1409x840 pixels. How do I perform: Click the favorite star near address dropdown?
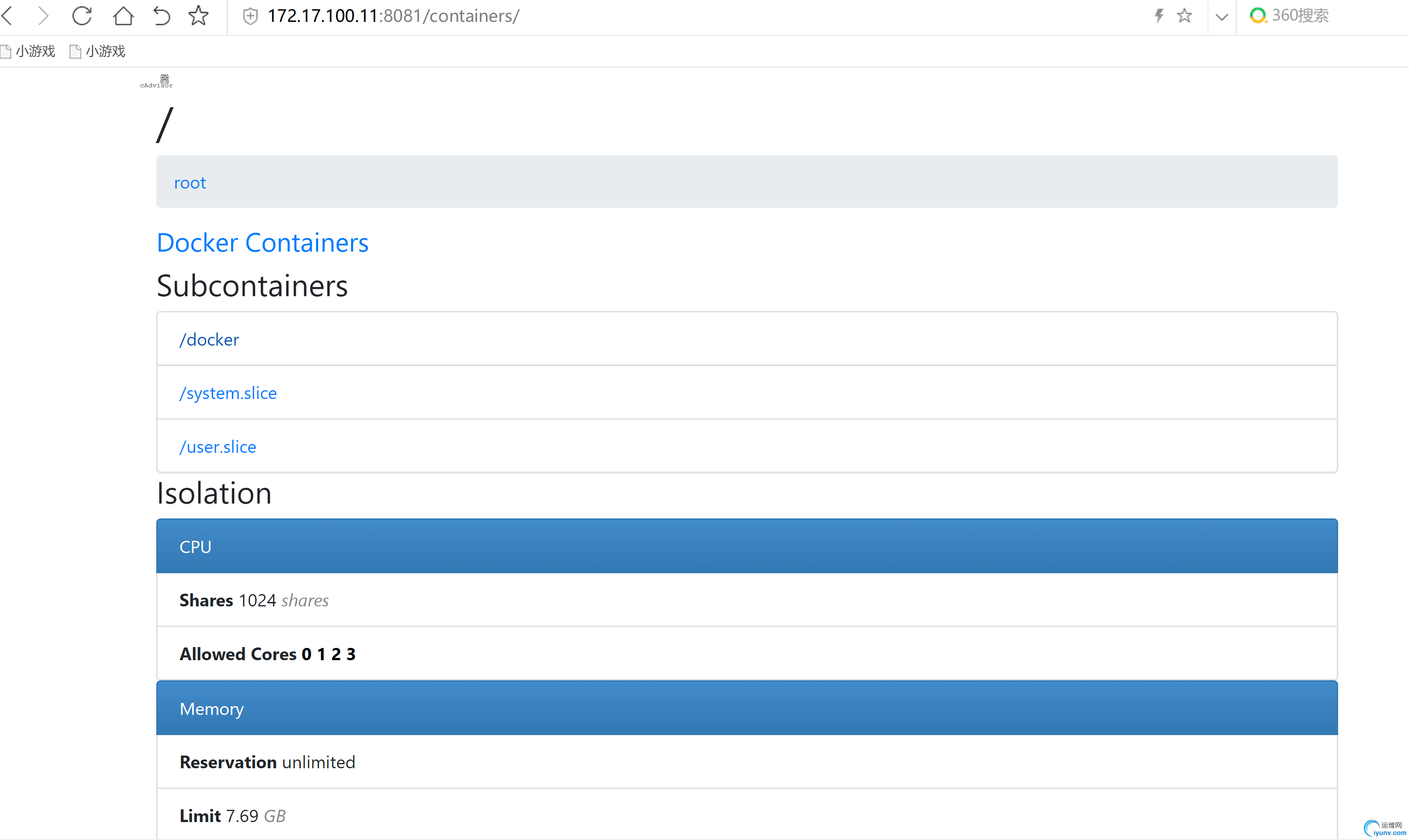tap(1184, 16)
